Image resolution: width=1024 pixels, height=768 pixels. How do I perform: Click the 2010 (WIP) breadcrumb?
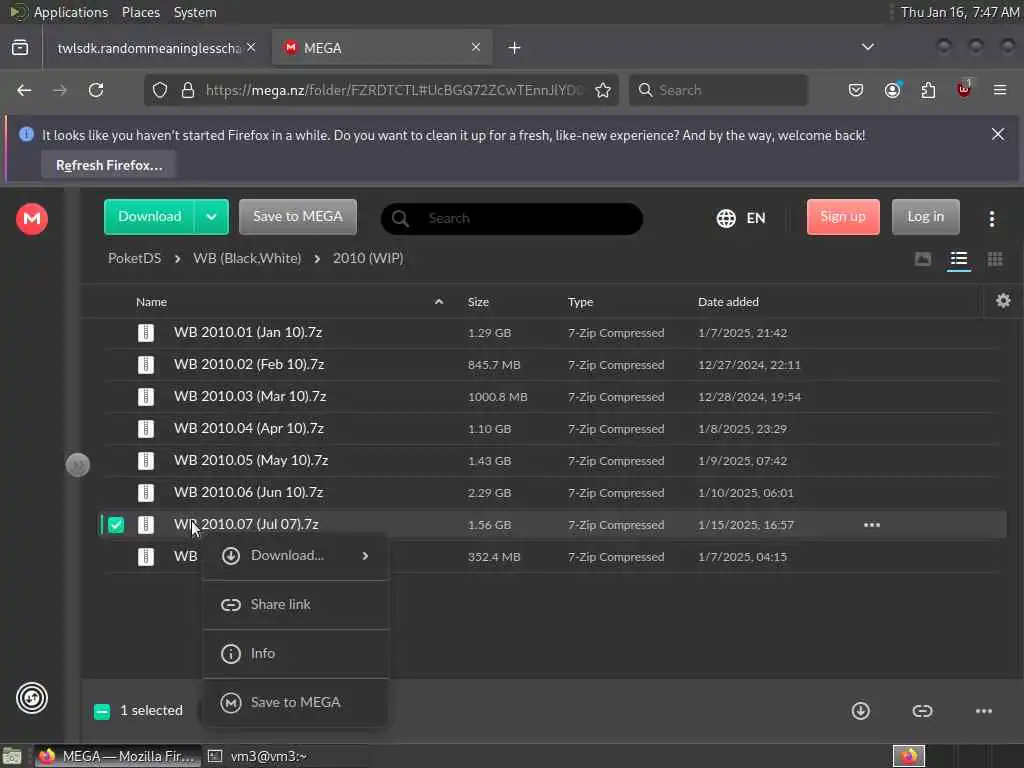coord(368,258)
